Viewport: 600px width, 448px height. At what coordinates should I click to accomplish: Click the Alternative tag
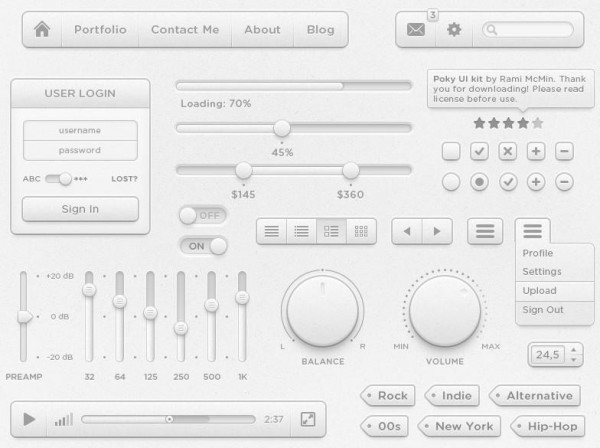pos(535,396)
